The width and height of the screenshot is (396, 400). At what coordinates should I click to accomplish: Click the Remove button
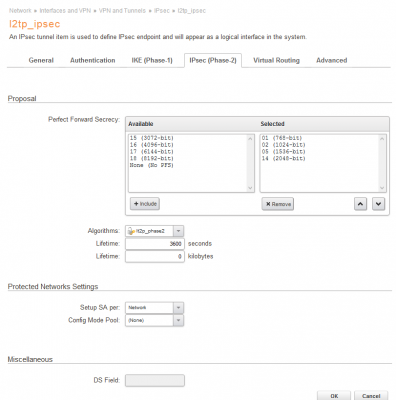278,204
